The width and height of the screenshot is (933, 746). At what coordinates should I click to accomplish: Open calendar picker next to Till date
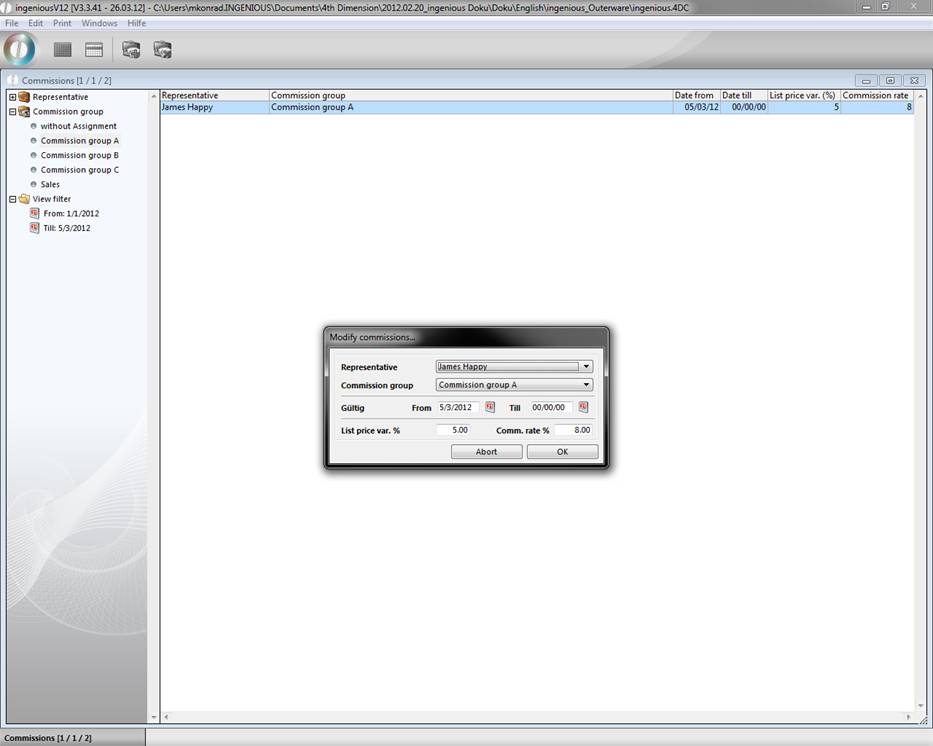click(583, 408)
